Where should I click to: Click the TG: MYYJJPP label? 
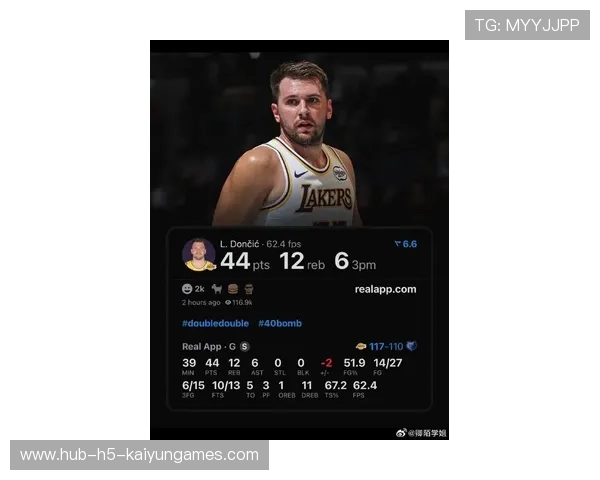pos(527,25)
